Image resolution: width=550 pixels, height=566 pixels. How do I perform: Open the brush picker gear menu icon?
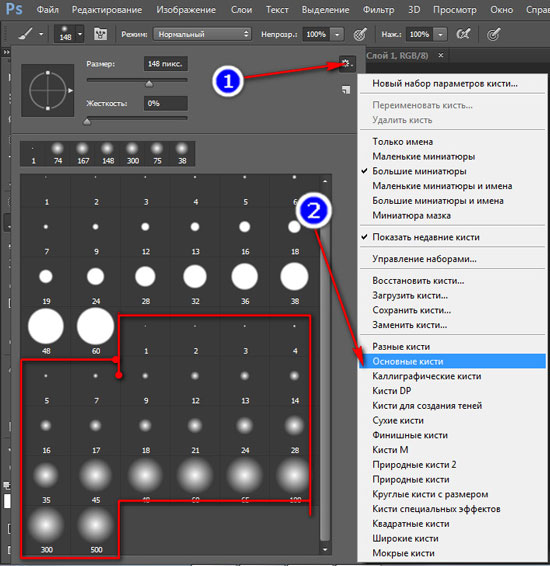tap(347, 64)
